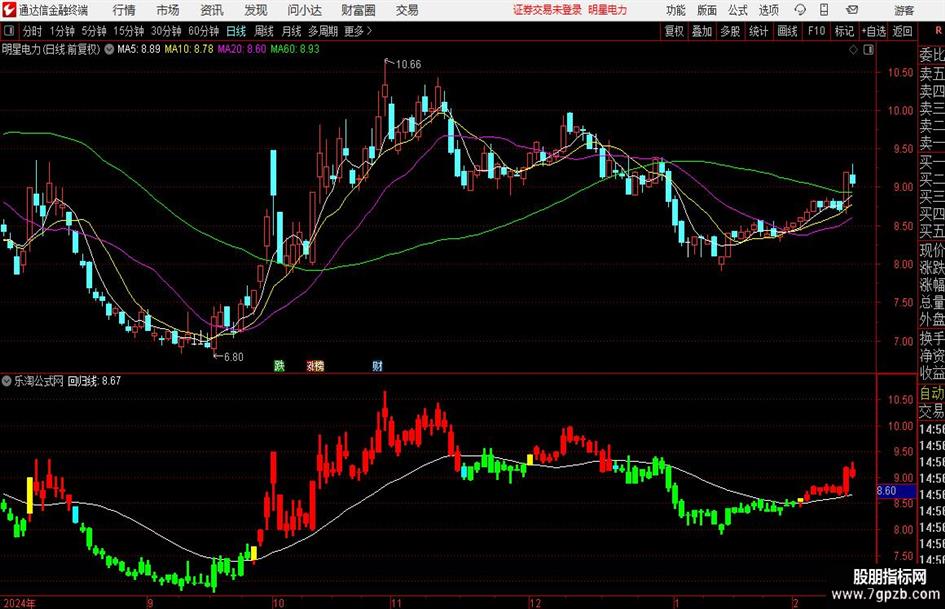Click the 委比 label in right panel
This screenshot has height=609, width=945.
click(x=931, y=55)
